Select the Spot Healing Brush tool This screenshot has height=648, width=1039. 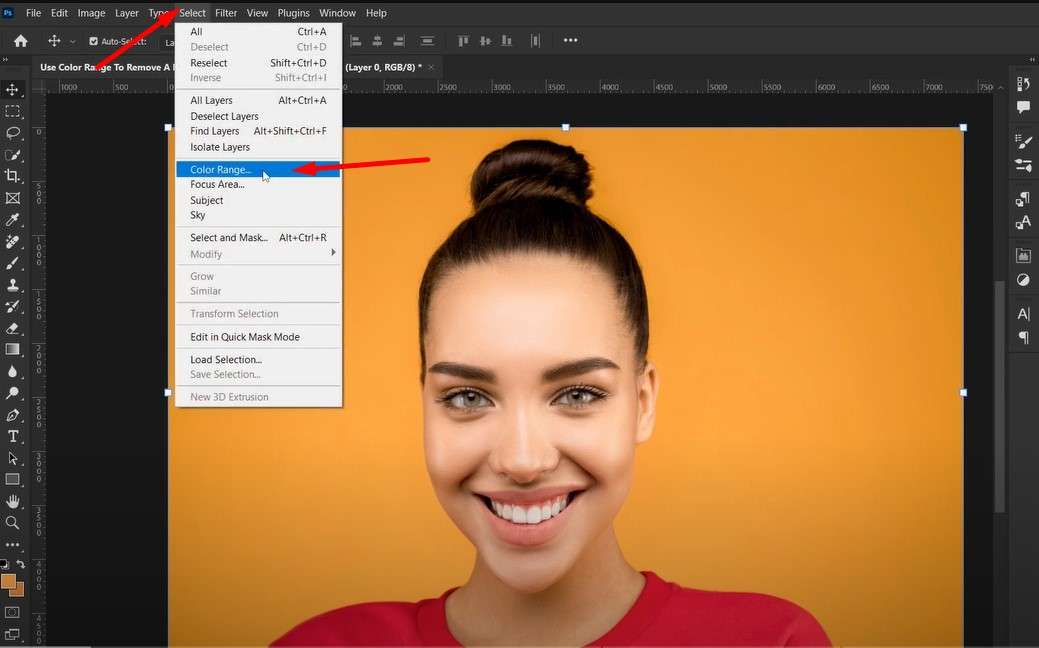pyautogui.click(x=13, y=242)
